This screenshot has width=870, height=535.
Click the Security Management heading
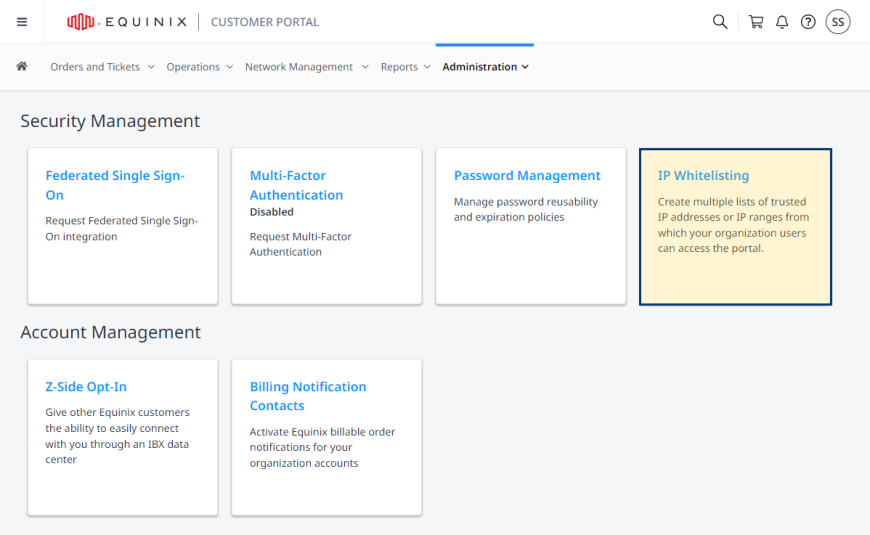click(x=110, y=120)
